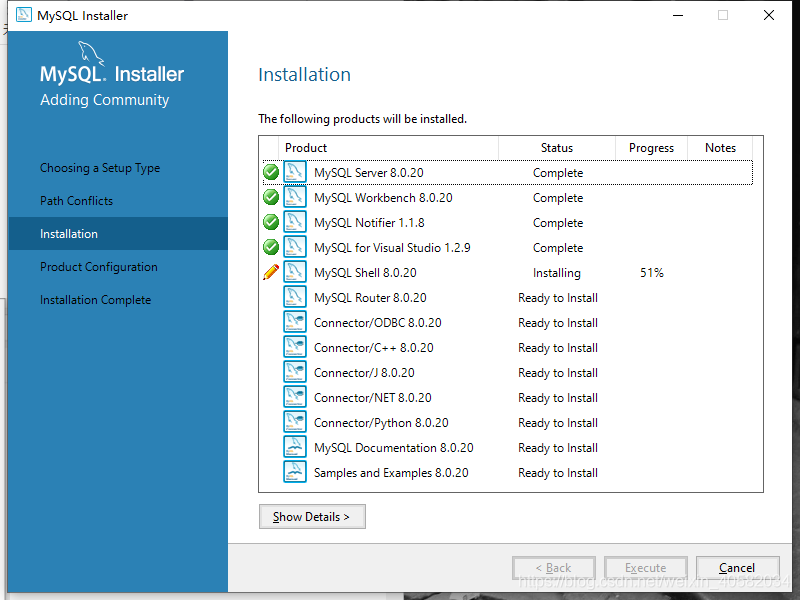Click the pencil installing icon beside MySQL Shell
The image size is (800, 600).
click(271, 272)
